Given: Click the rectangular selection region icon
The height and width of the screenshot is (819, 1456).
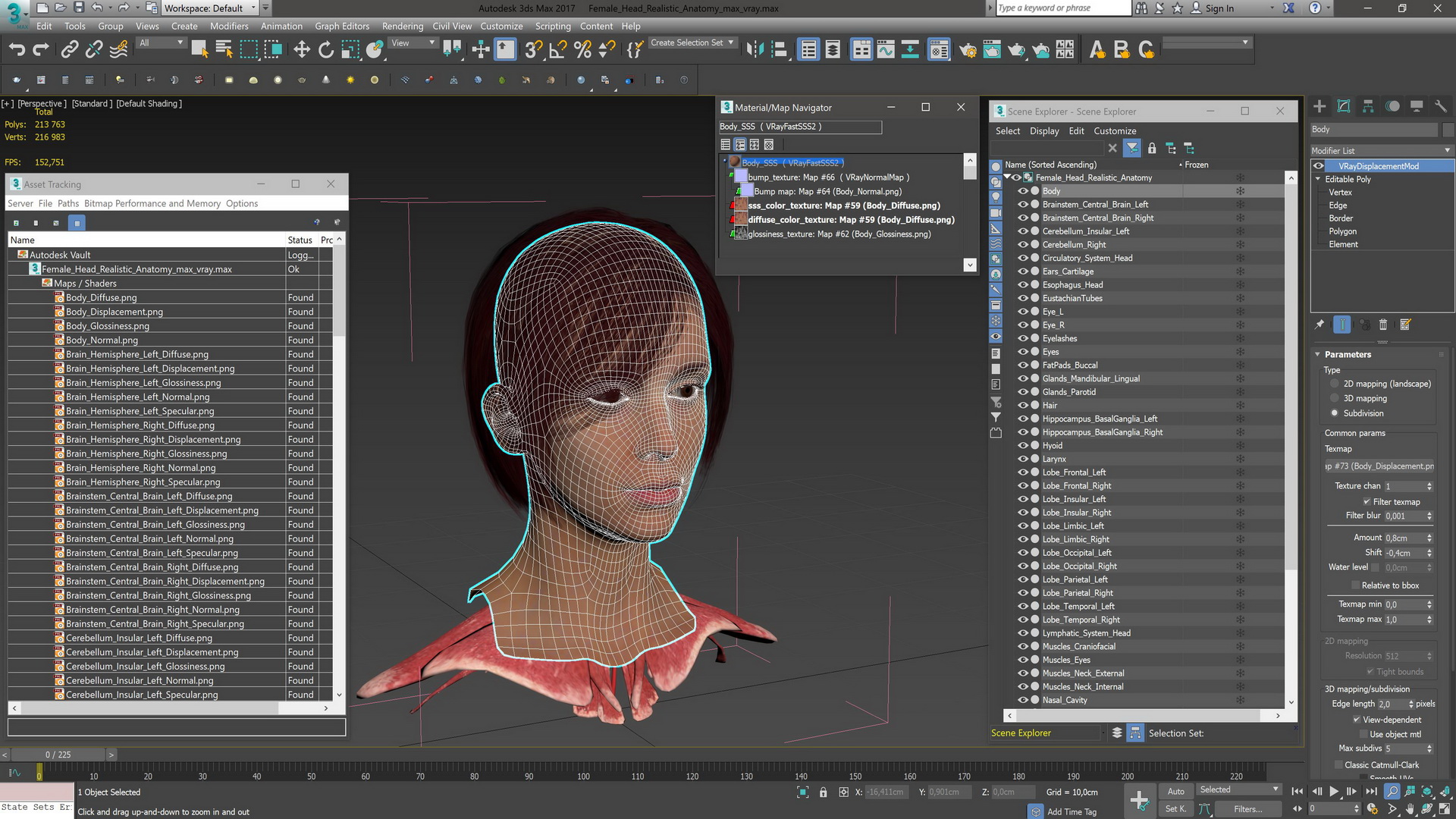Looking at the screenshot, I should (x=249, y=50).
